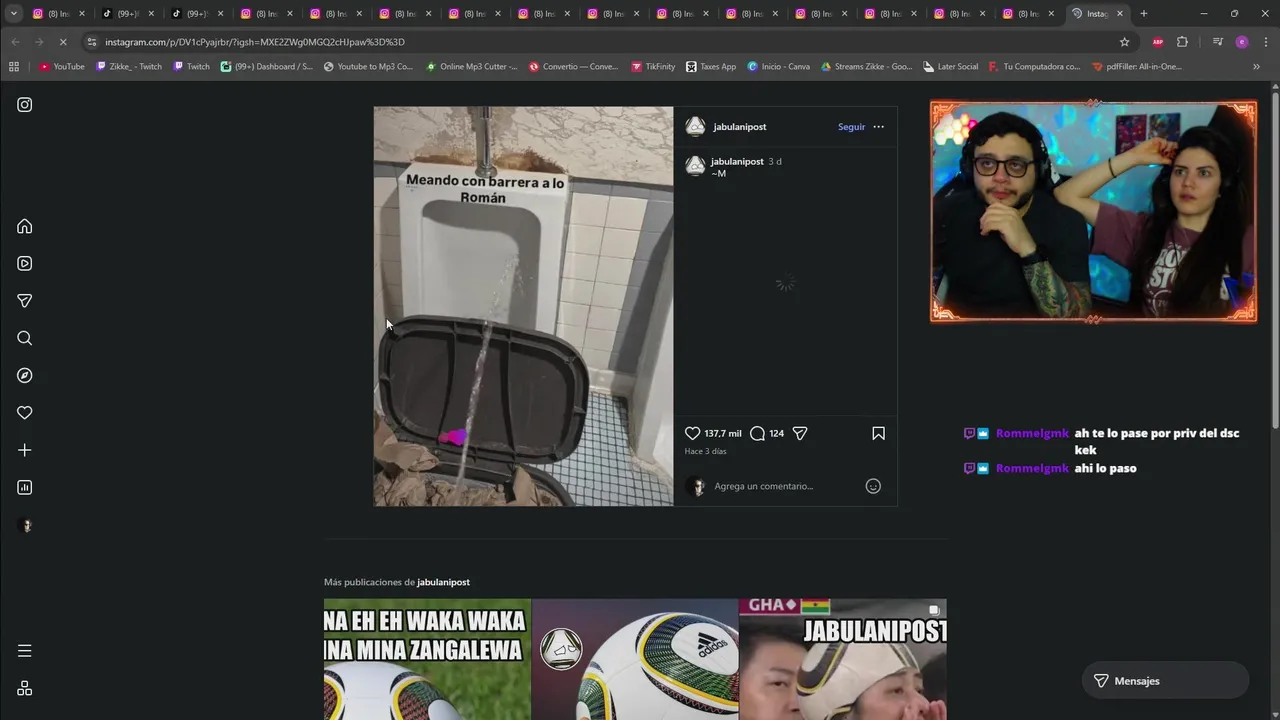
Task: Open the media controls icon in toolbar
Action: [x=1217, y=42]
